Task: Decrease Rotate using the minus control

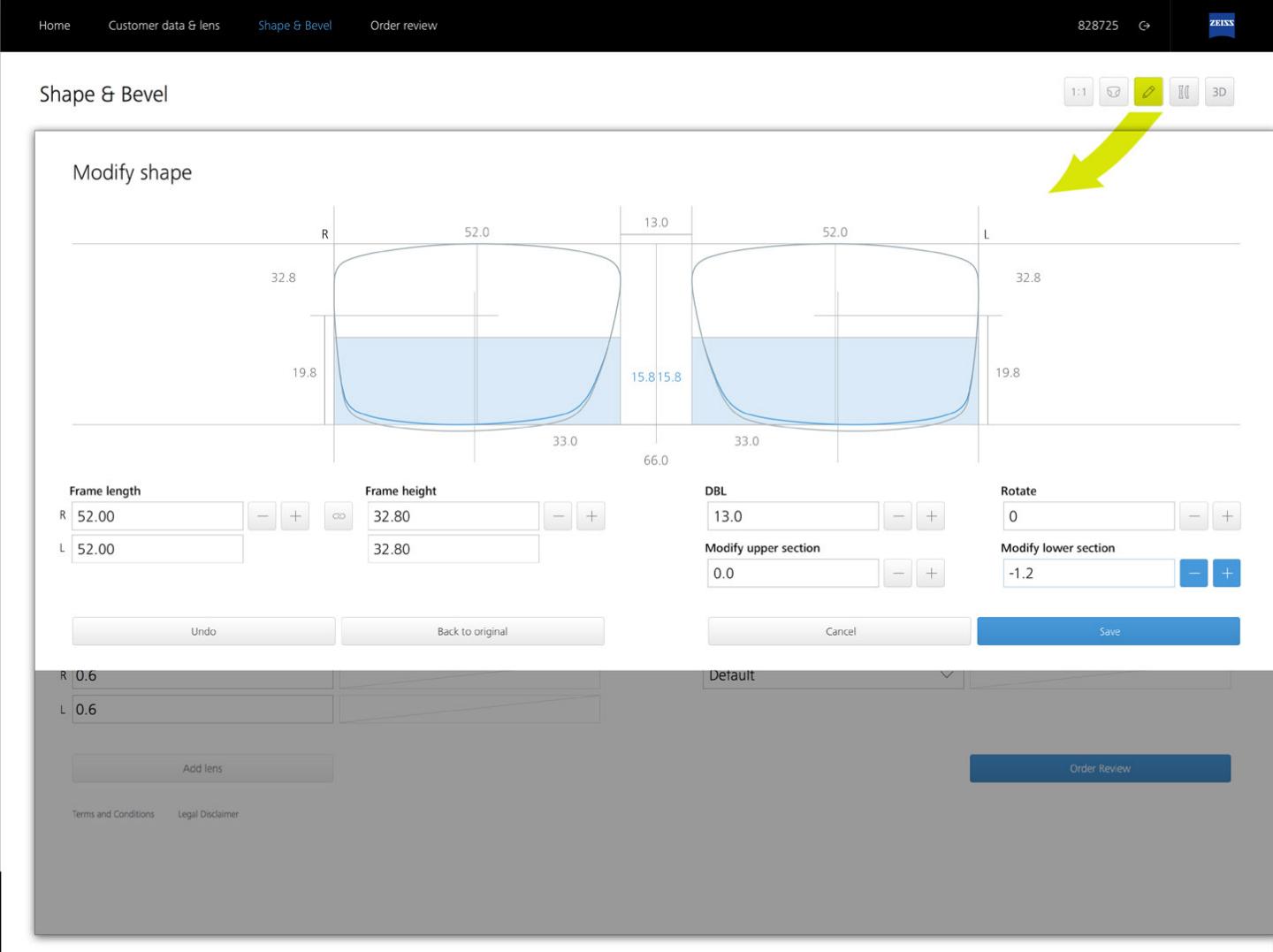Action: (x=1193, y=515)
